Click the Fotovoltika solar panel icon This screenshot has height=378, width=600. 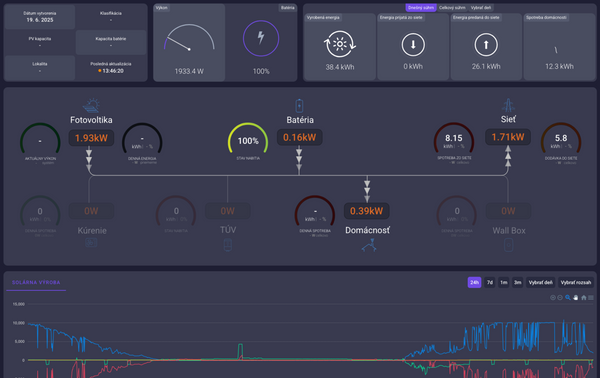click(91, 105)
